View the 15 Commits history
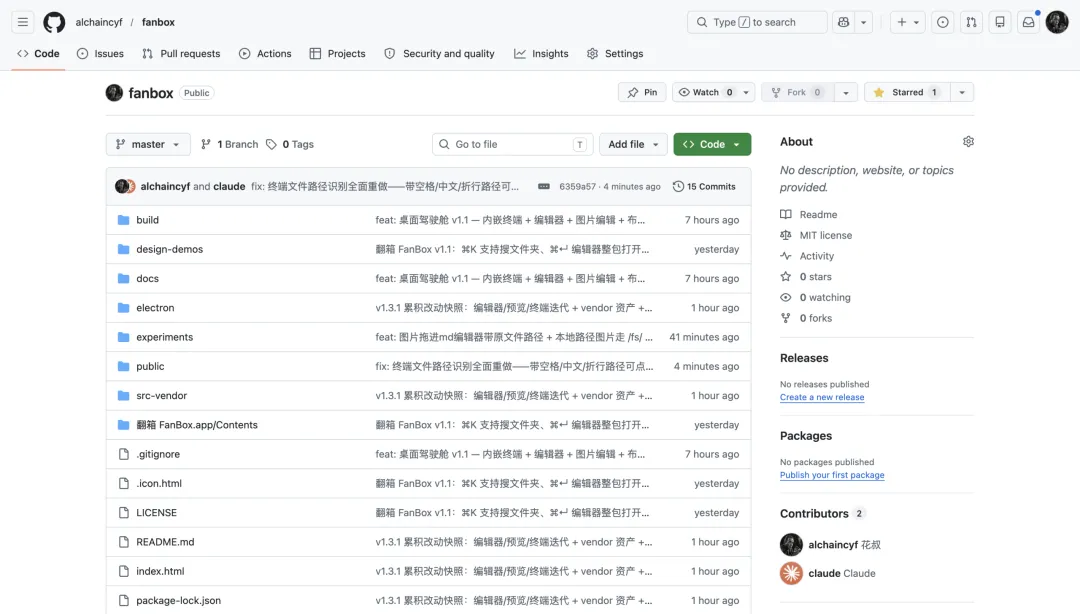 pyautogui.click(x=704, y=187)
